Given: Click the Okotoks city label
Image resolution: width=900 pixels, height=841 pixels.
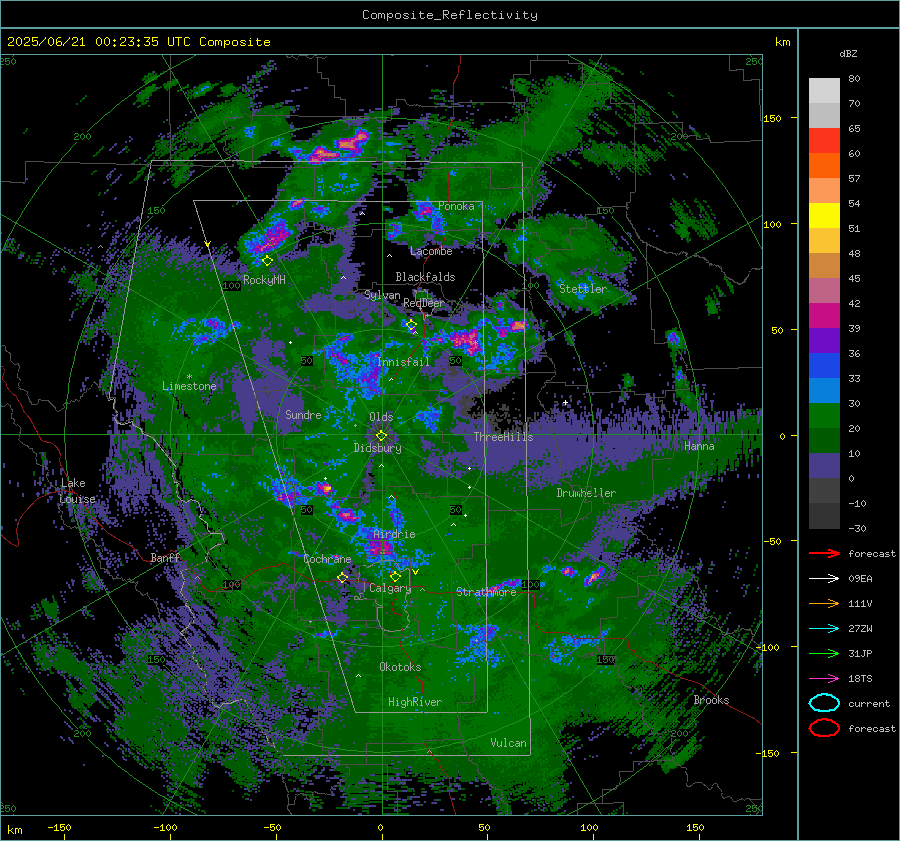Looking at the screenshot, I should (400, 667).
